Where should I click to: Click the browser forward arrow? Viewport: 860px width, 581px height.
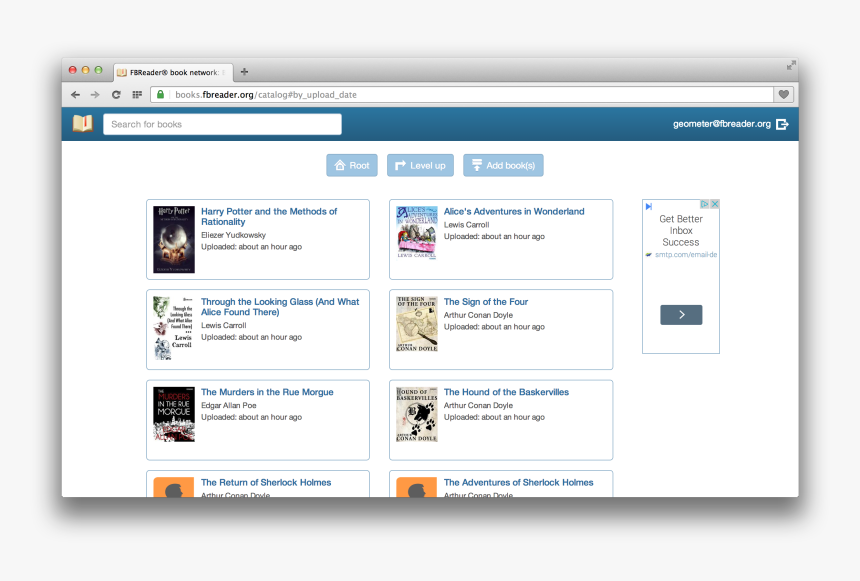point(95,95)
